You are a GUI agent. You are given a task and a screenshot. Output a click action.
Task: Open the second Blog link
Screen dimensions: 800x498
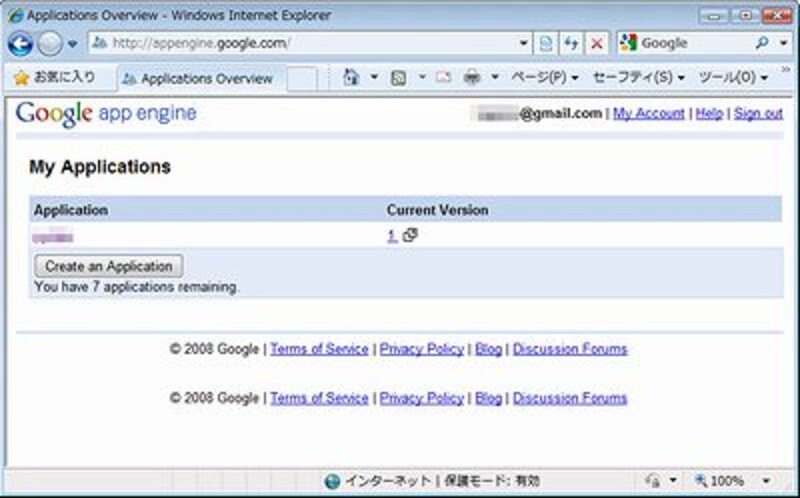coord(488,399)
